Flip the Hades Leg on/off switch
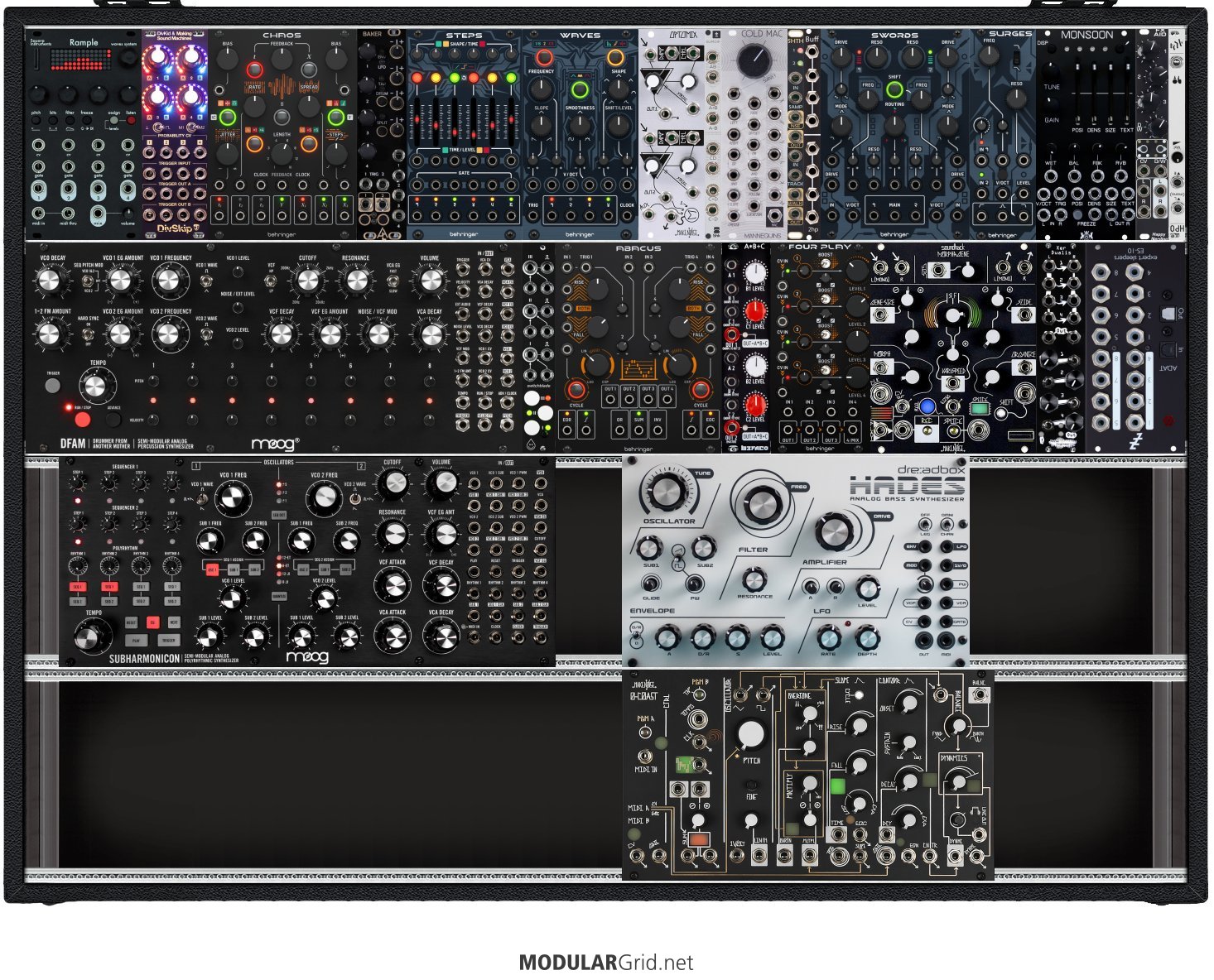Viewport: 1214px width, 980px height. pyautogui.click(x=924, y=525)
